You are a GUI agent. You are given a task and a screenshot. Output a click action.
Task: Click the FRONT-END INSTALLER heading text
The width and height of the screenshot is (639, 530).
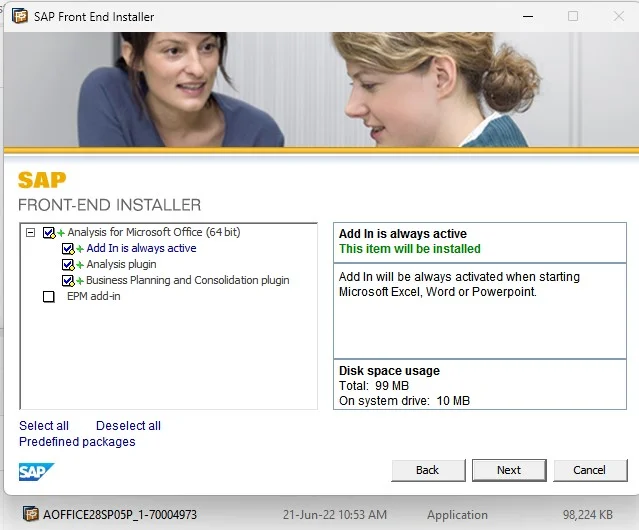point(110,205)
